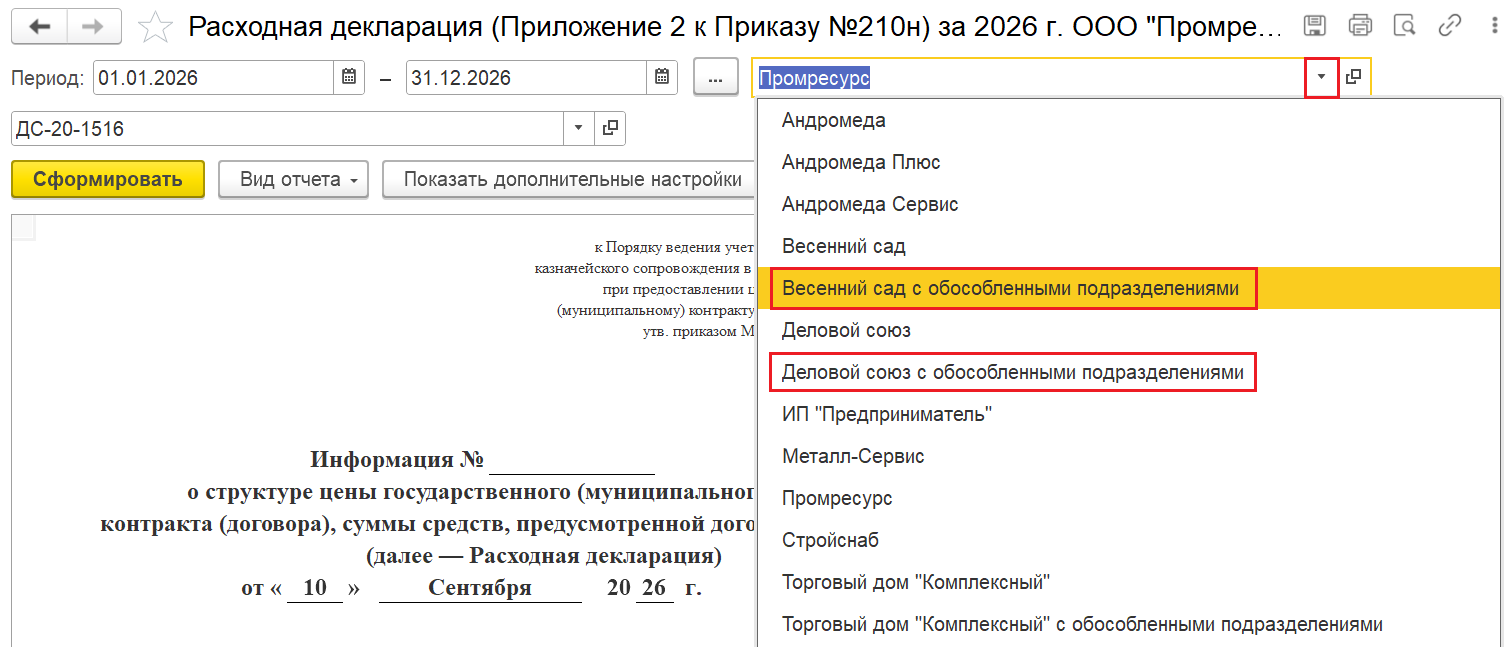The width and height of the screenshot is (1504, 647).
Task: Choose Весенний сад organization
Action: tap(1127, 246)
